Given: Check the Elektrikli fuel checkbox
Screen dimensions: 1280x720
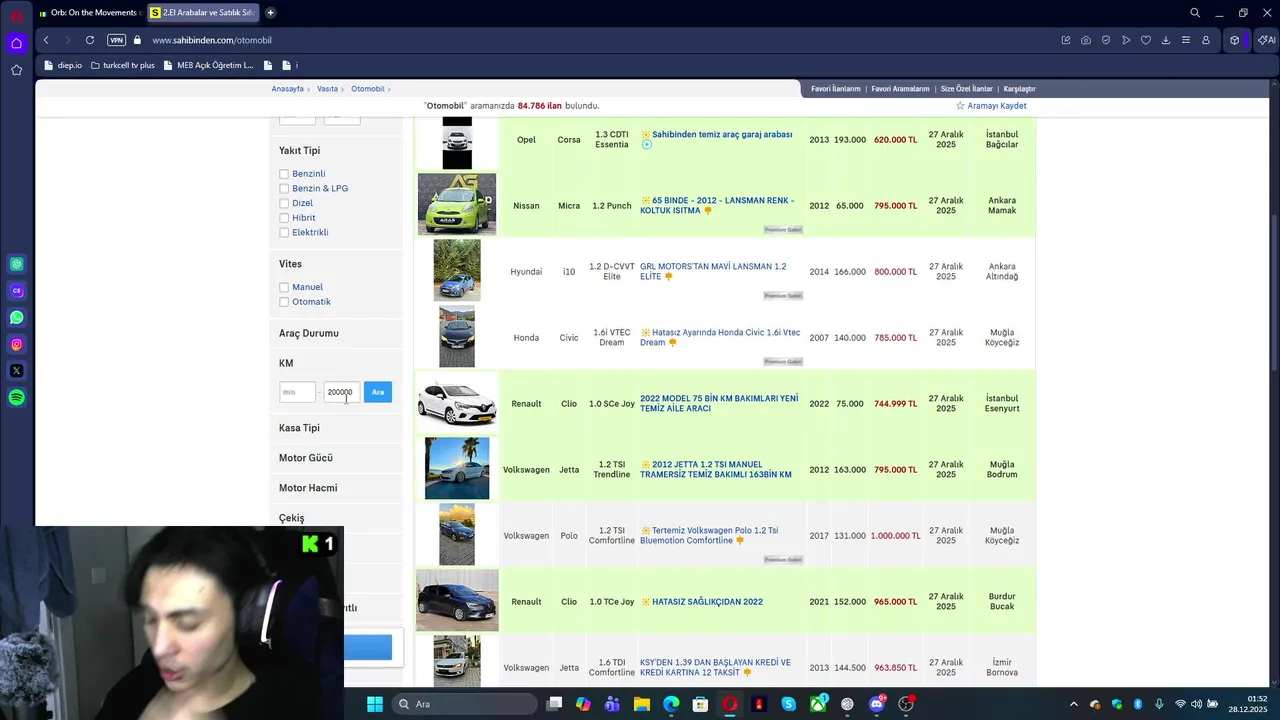Looking at the screenshot, I should click(x=284, y=232).
